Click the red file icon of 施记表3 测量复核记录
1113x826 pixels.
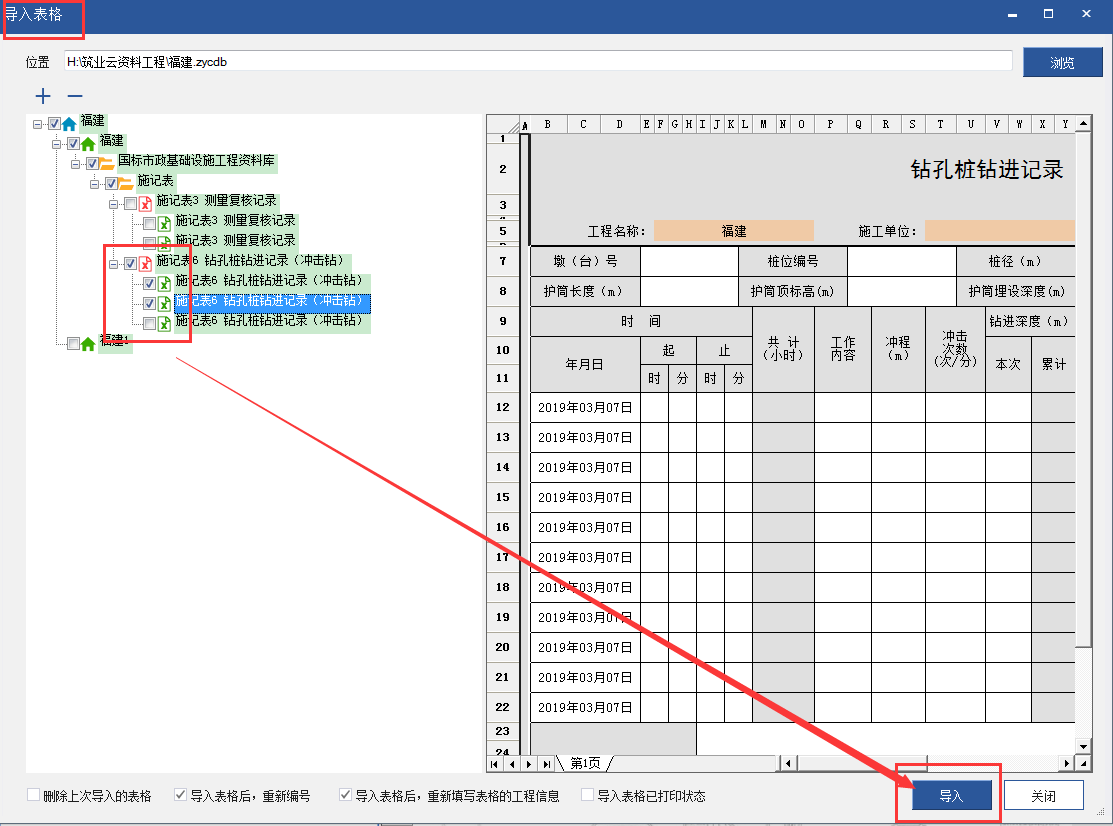click(145, 203)
